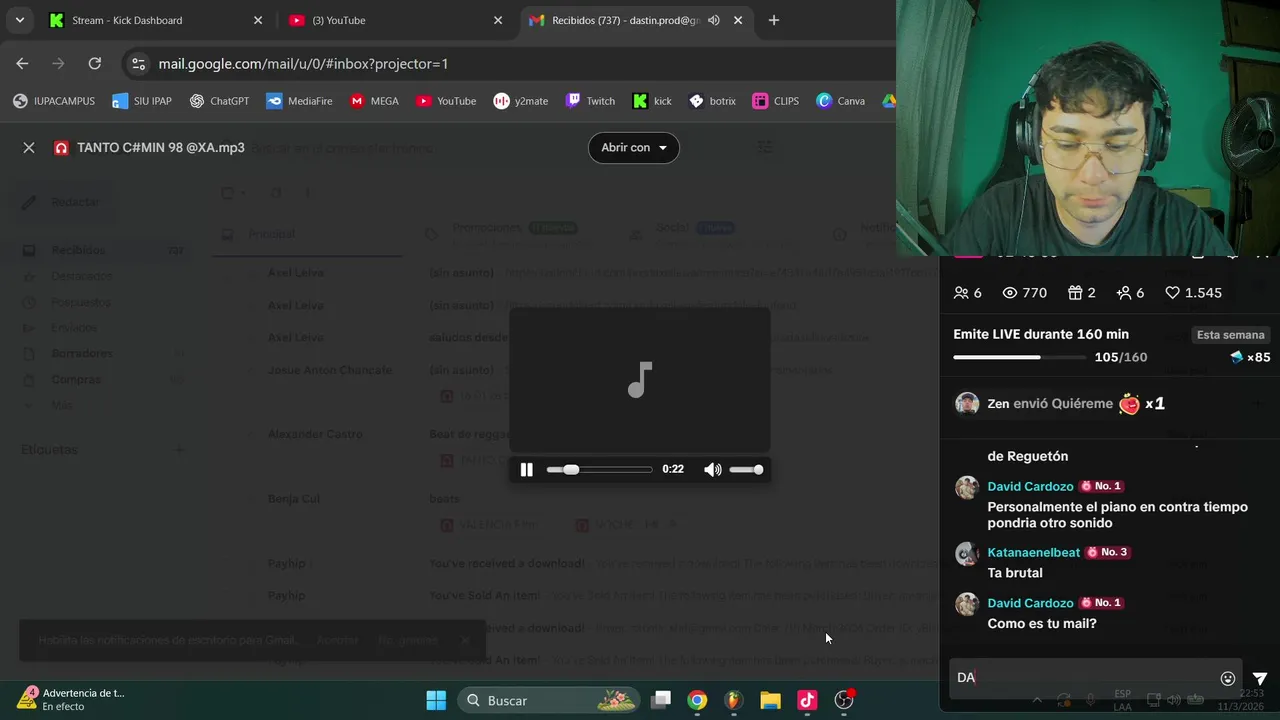Click the 'Ta brutal' chat message
The height and width of the screenshot is (720, 1280).
[x=1015, y=573]
